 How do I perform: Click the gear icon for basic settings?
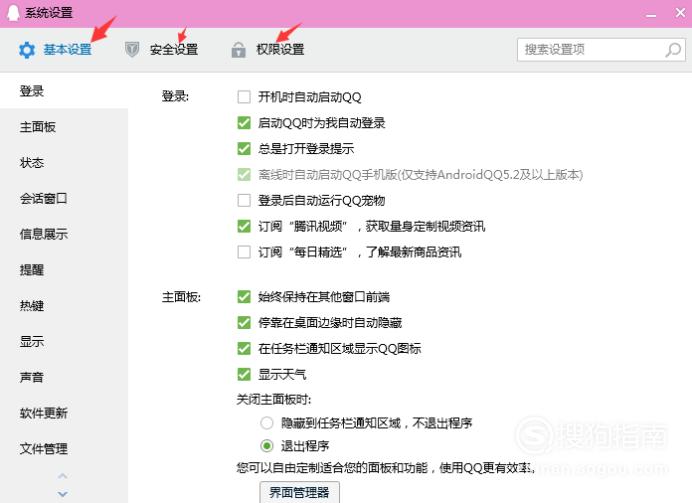(x=27, y=50)
